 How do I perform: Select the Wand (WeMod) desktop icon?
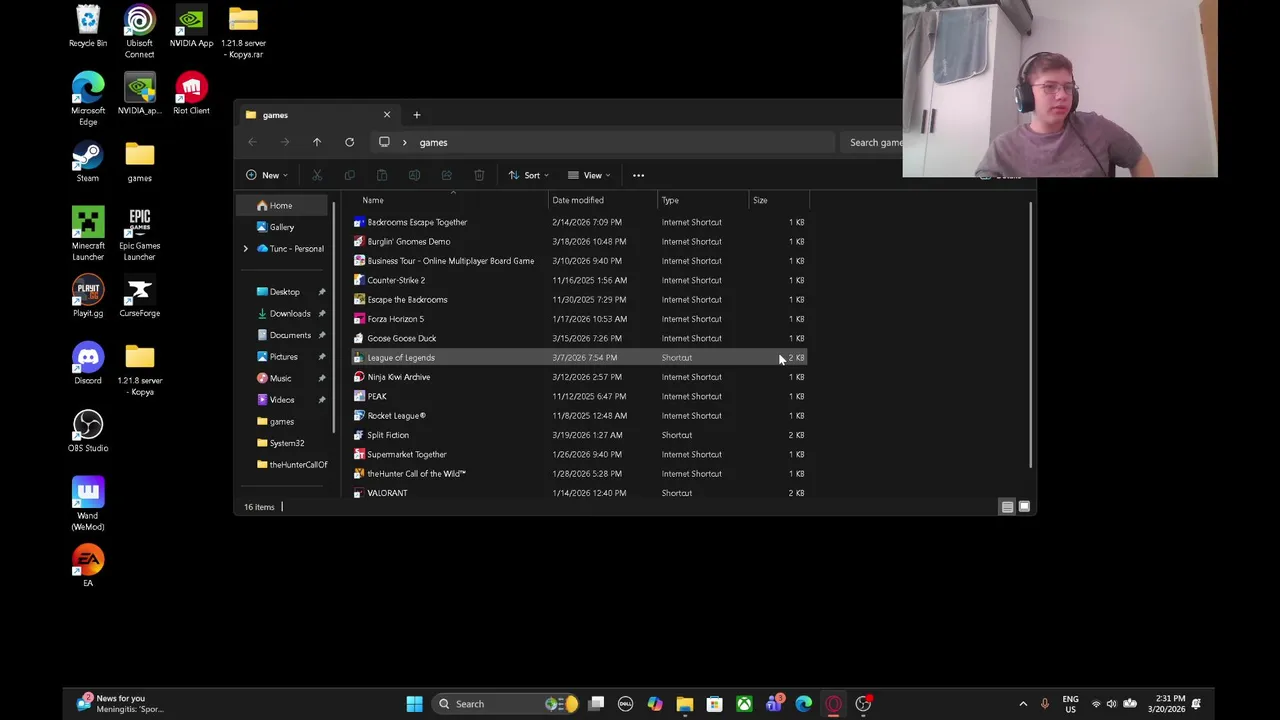click(x=88, y=504)
